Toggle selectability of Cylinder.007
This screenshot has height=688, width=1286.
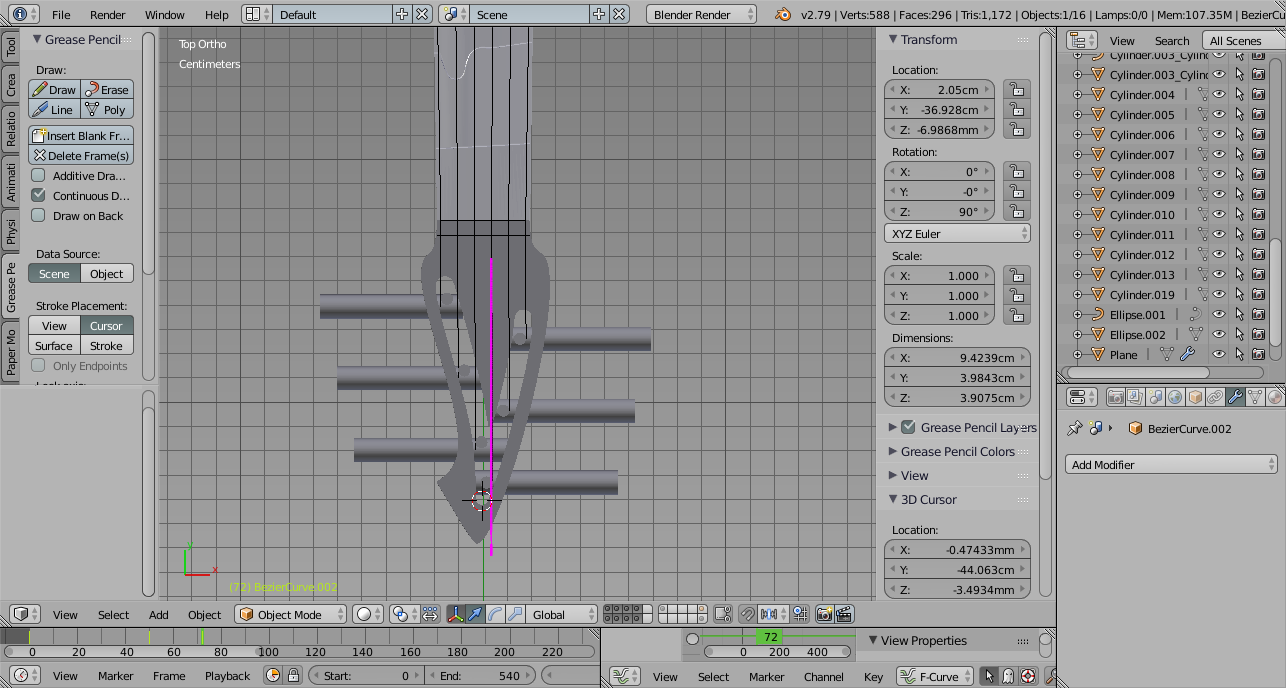click(1239, 154)
